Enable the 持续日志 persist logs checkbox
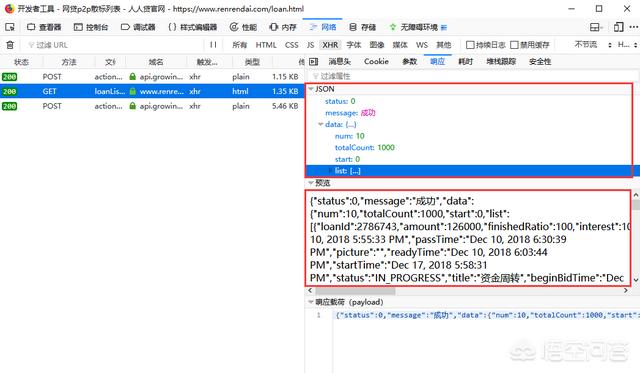640x373 pixels. pyautogui.click(x=470, y=45)
